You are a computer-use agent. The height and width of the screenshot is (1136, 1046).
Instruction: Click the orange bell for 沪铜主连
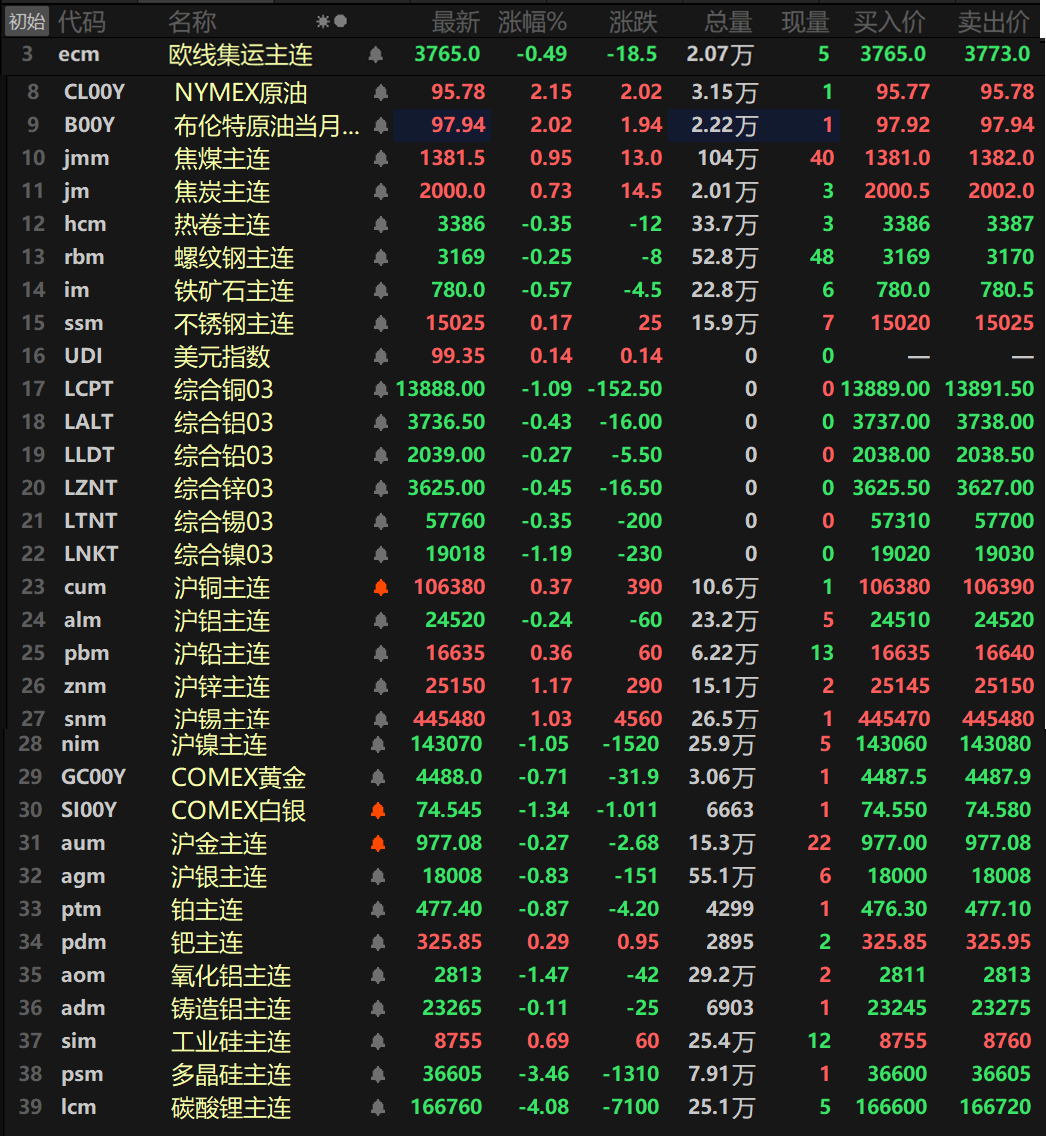(x=381, y=588)
